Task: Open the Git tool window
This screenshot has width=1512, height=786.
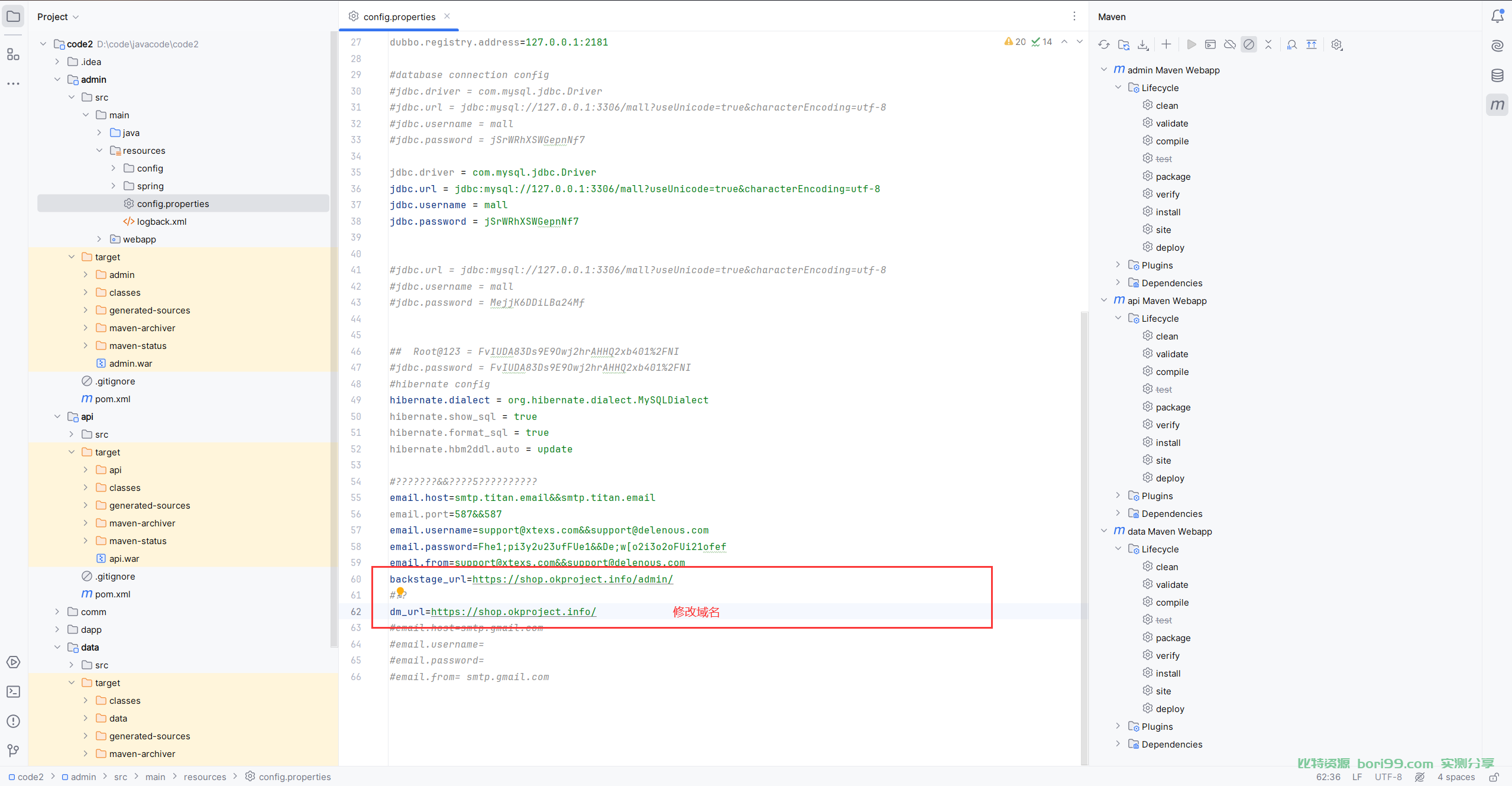Action: (x=13, y=751)
